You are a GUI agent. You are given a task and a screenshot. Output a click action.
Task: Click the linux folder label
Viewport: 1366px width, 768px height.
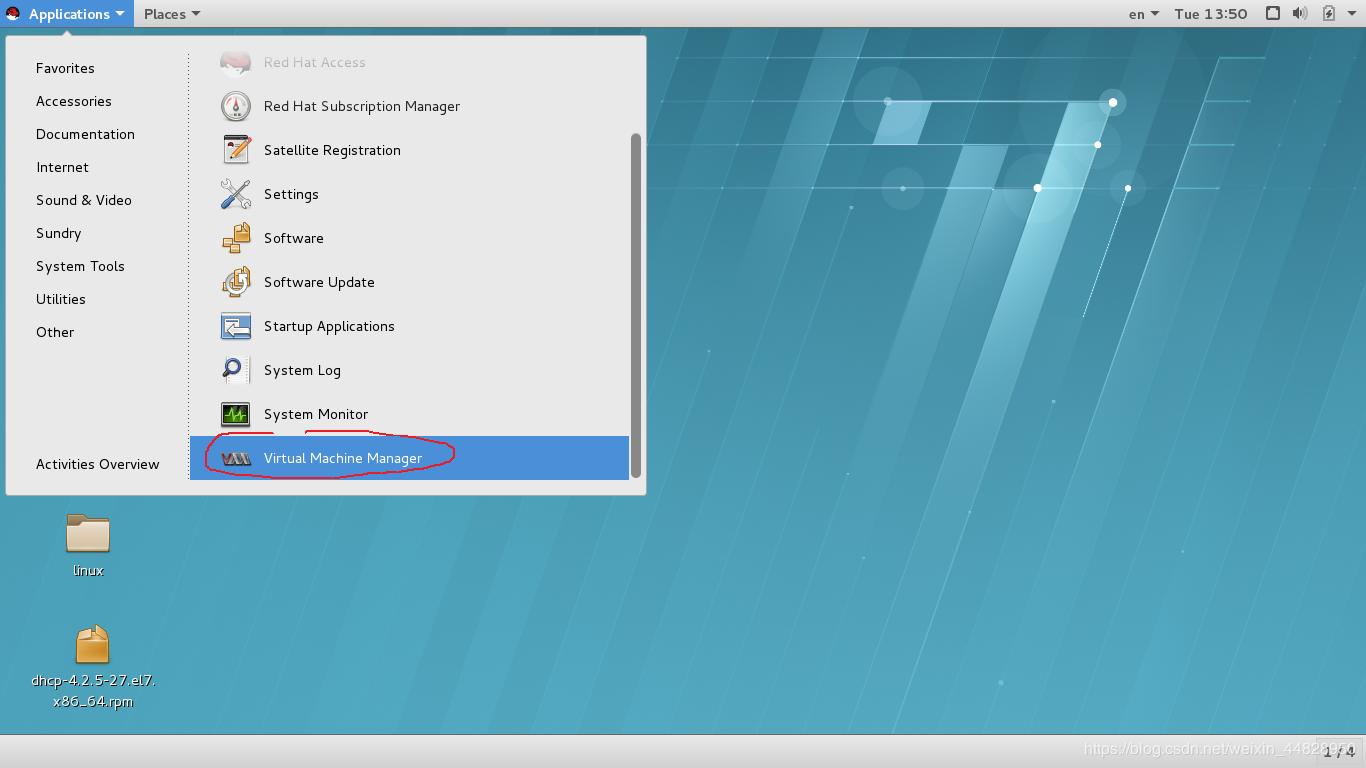coord(88,570)
